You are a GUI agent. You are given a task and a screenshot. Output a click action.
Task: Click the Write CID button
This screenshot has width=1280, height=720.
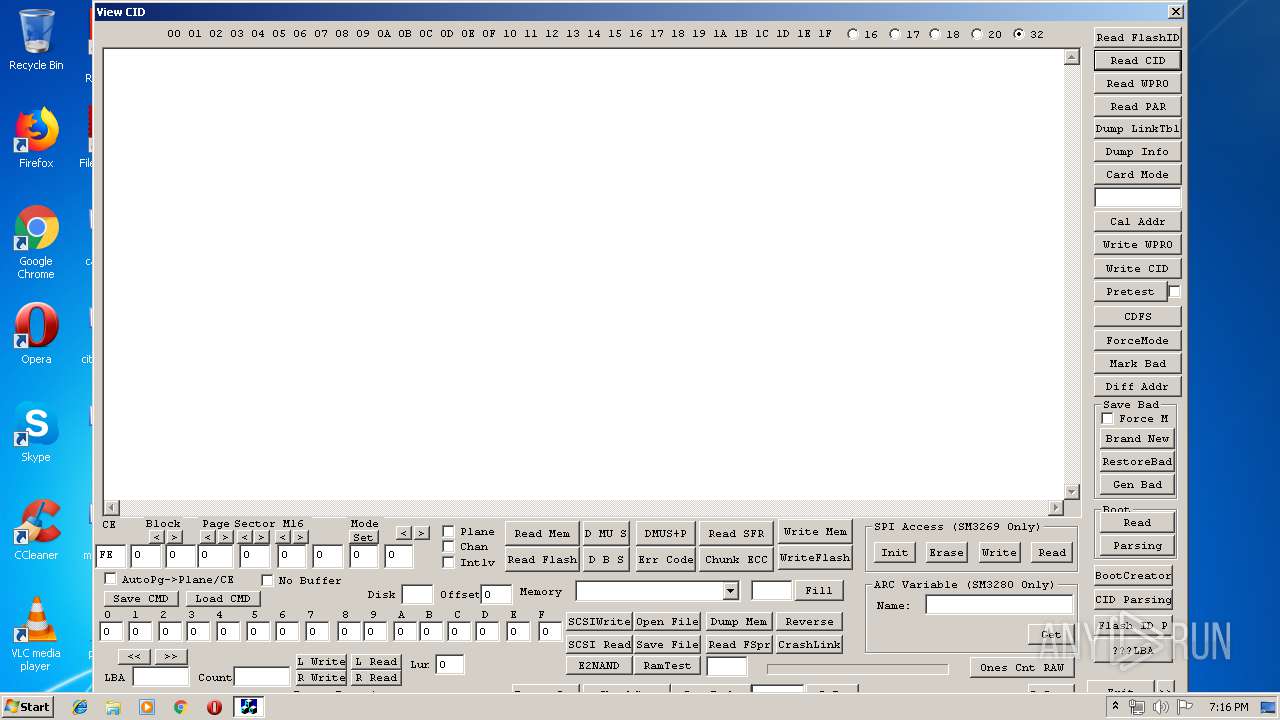[x=1138, y=269]
